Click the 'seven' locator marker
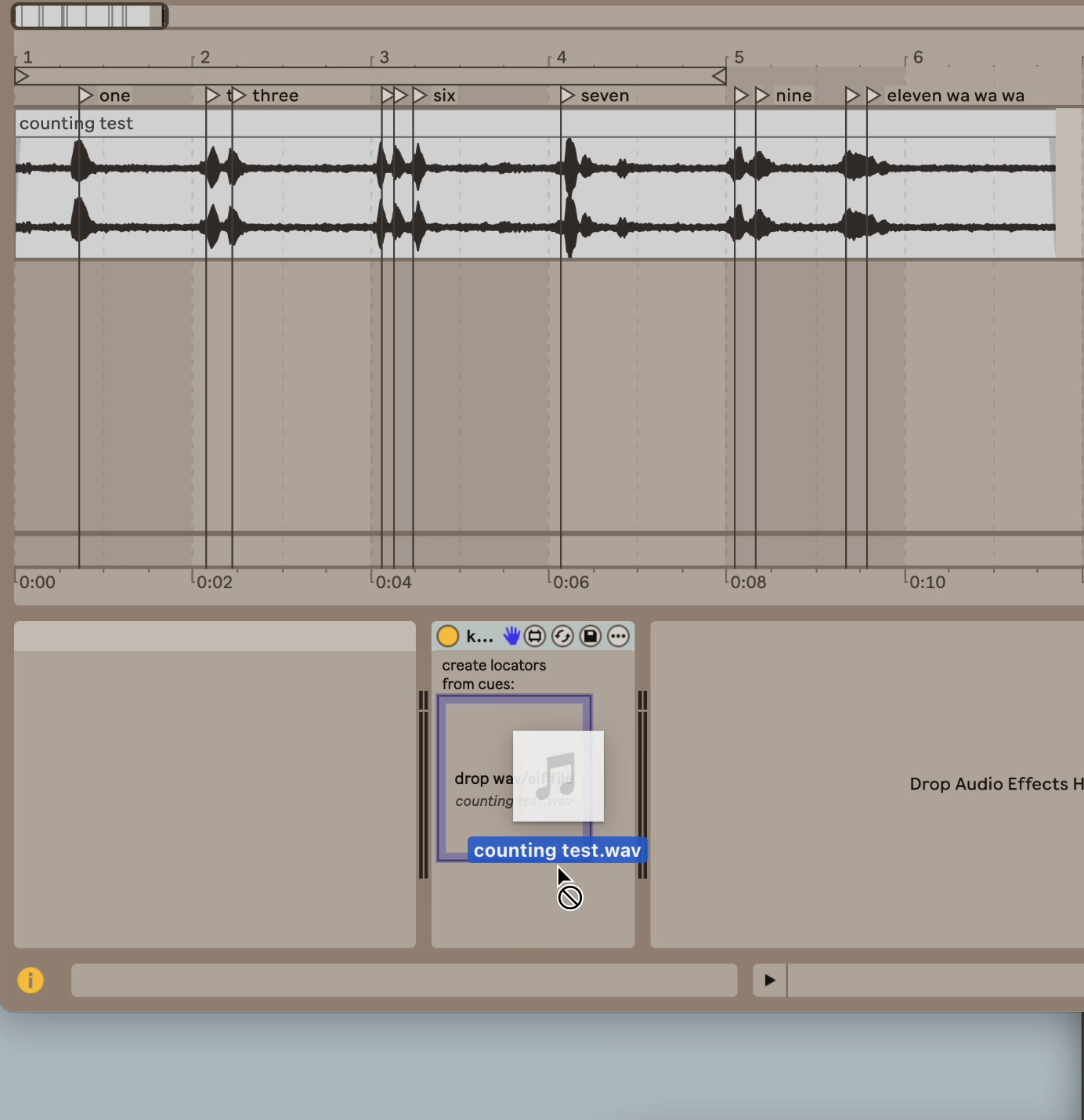This screenshot has width=1084, height=1120. coord(568,96)
